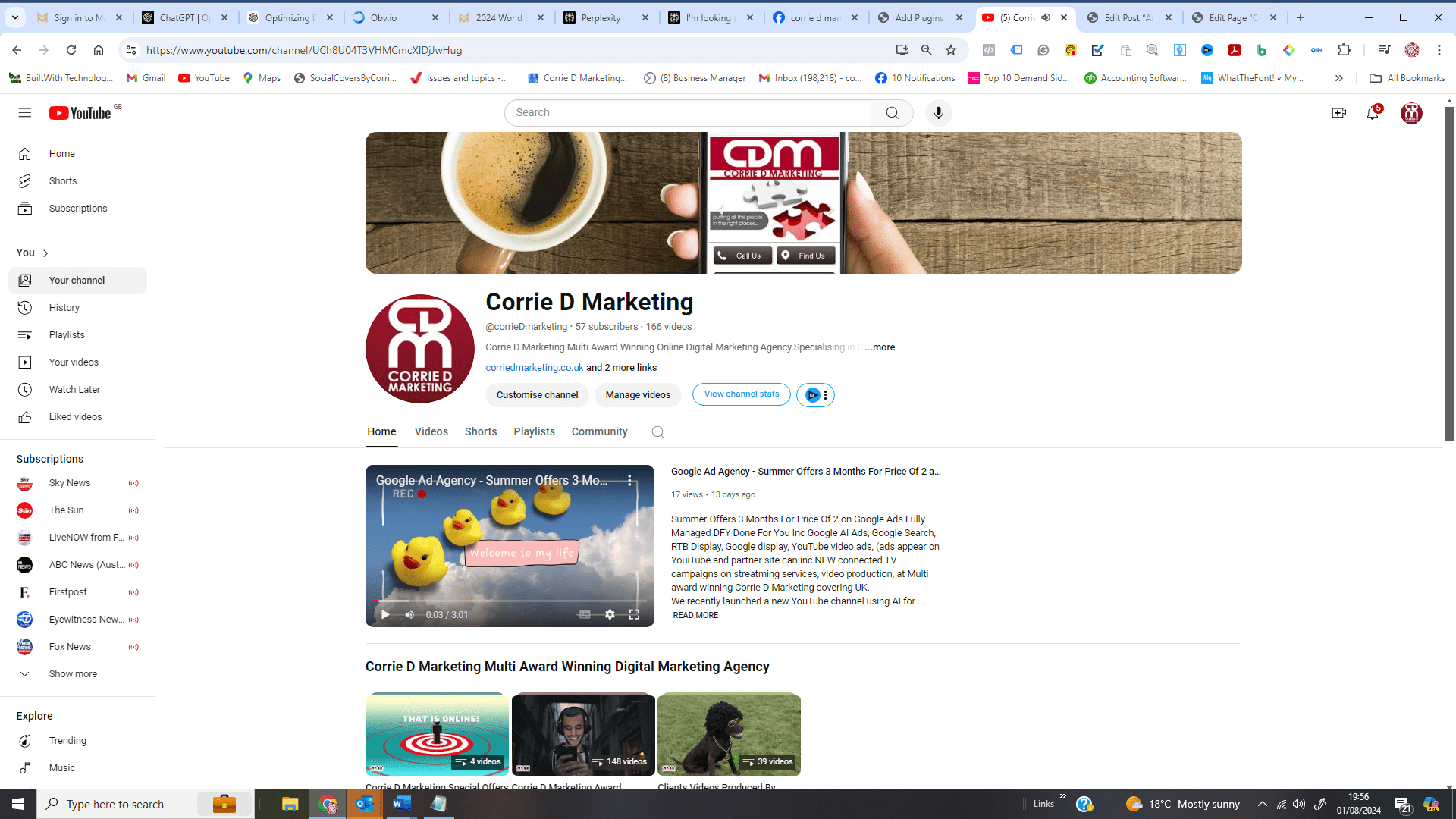Open Music in Explore
Image resolution: width=1456 pixels, height=819 pixels.
click(x=77, y=768)
